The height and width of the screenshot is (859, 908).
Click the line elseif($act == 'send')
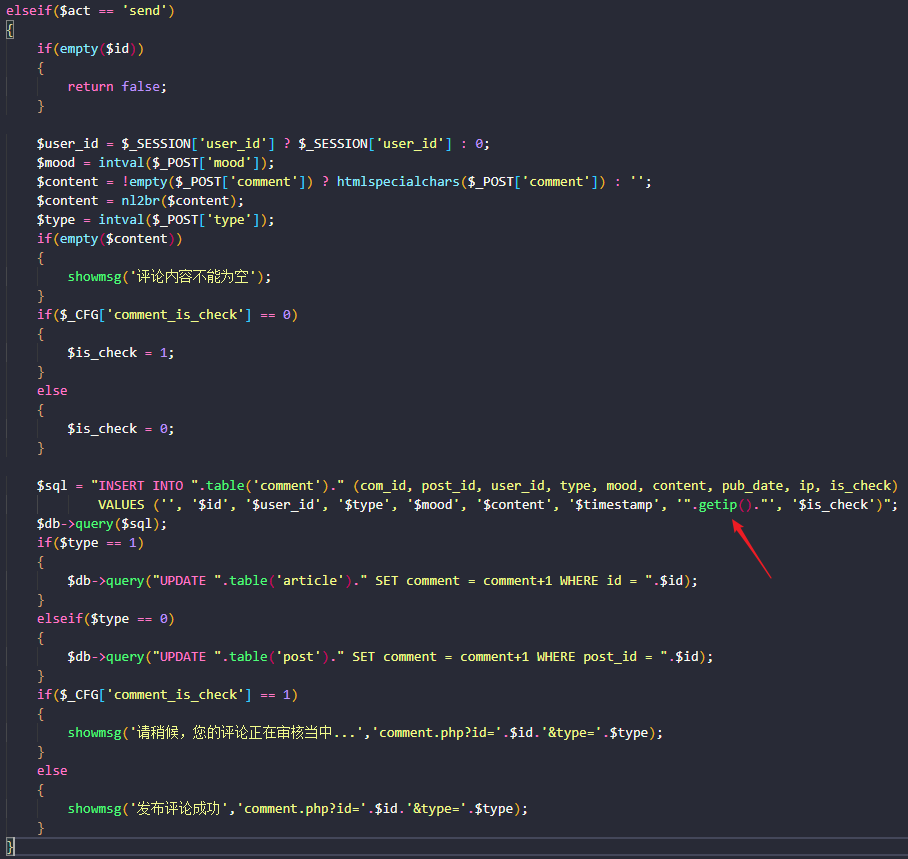[90, 10]
